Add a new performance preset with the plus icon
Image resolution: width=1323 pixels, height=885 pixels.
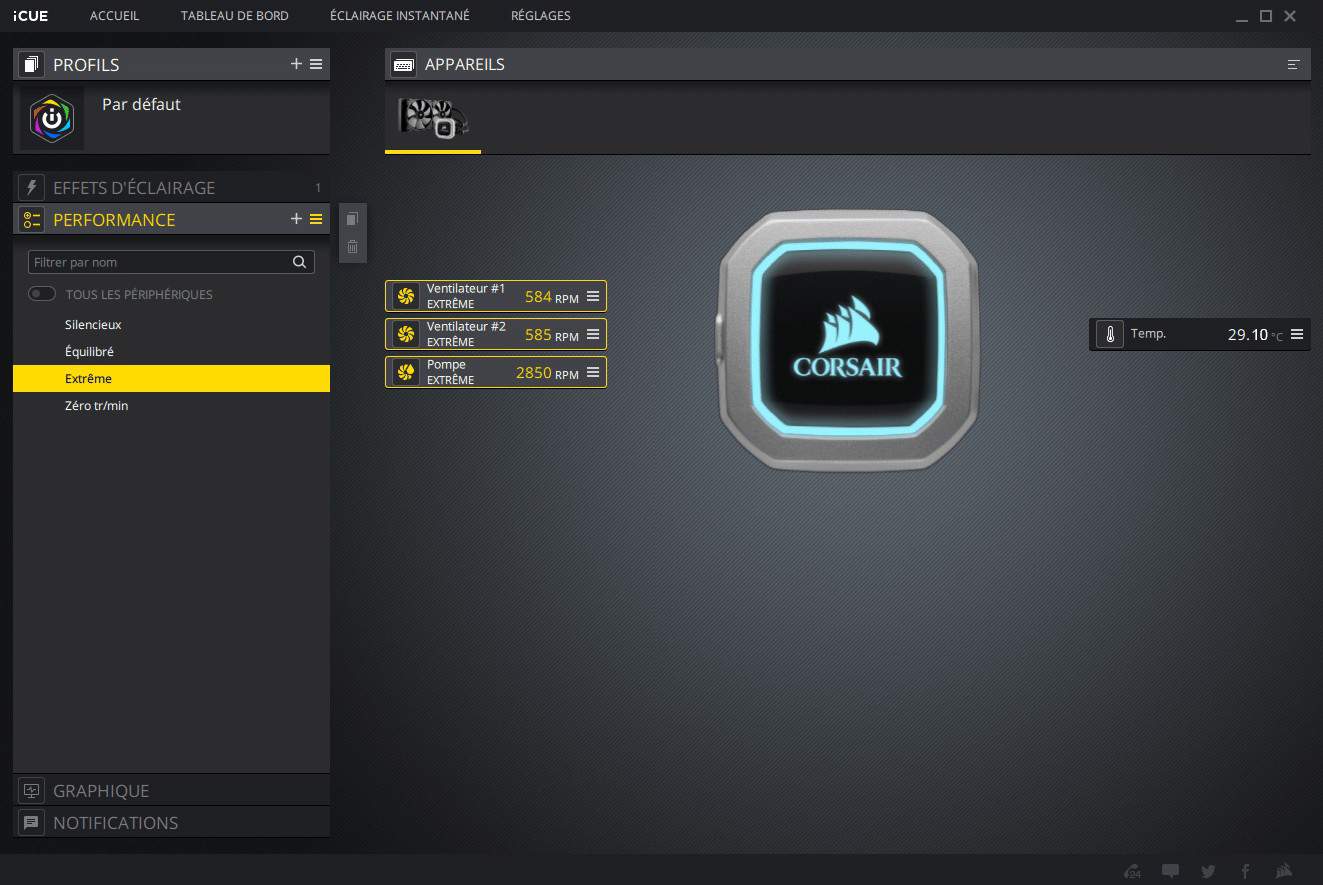coord(296,219)
